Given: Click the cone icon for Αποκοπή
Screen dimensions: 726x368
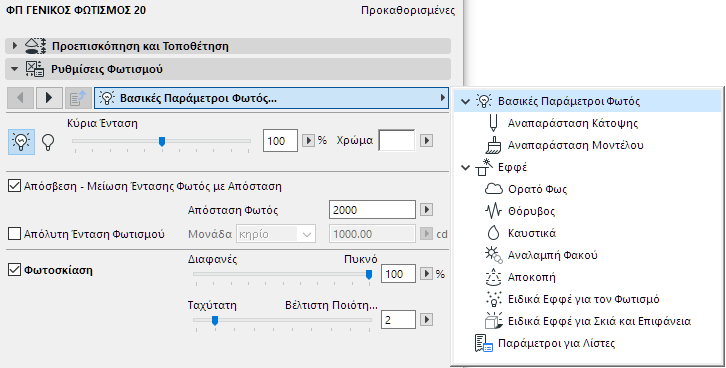Looking at the screenshot, I should point(494,277).
